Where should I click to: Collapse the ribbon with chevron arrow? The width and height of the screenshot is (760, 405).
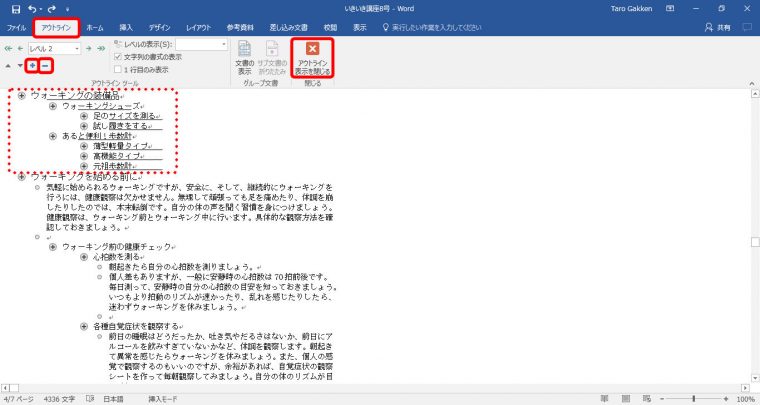point(752,83)
